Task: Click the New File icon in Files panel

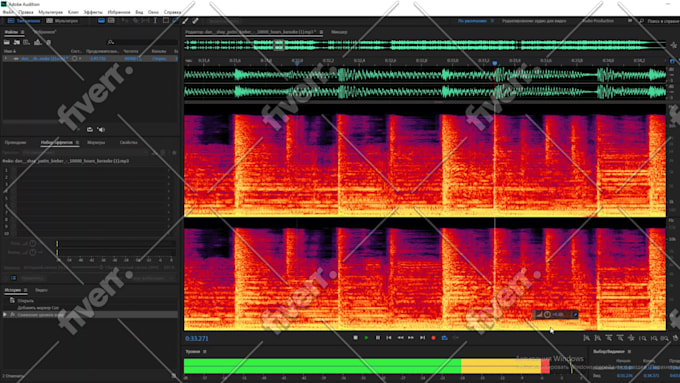Action: (27, 42)
